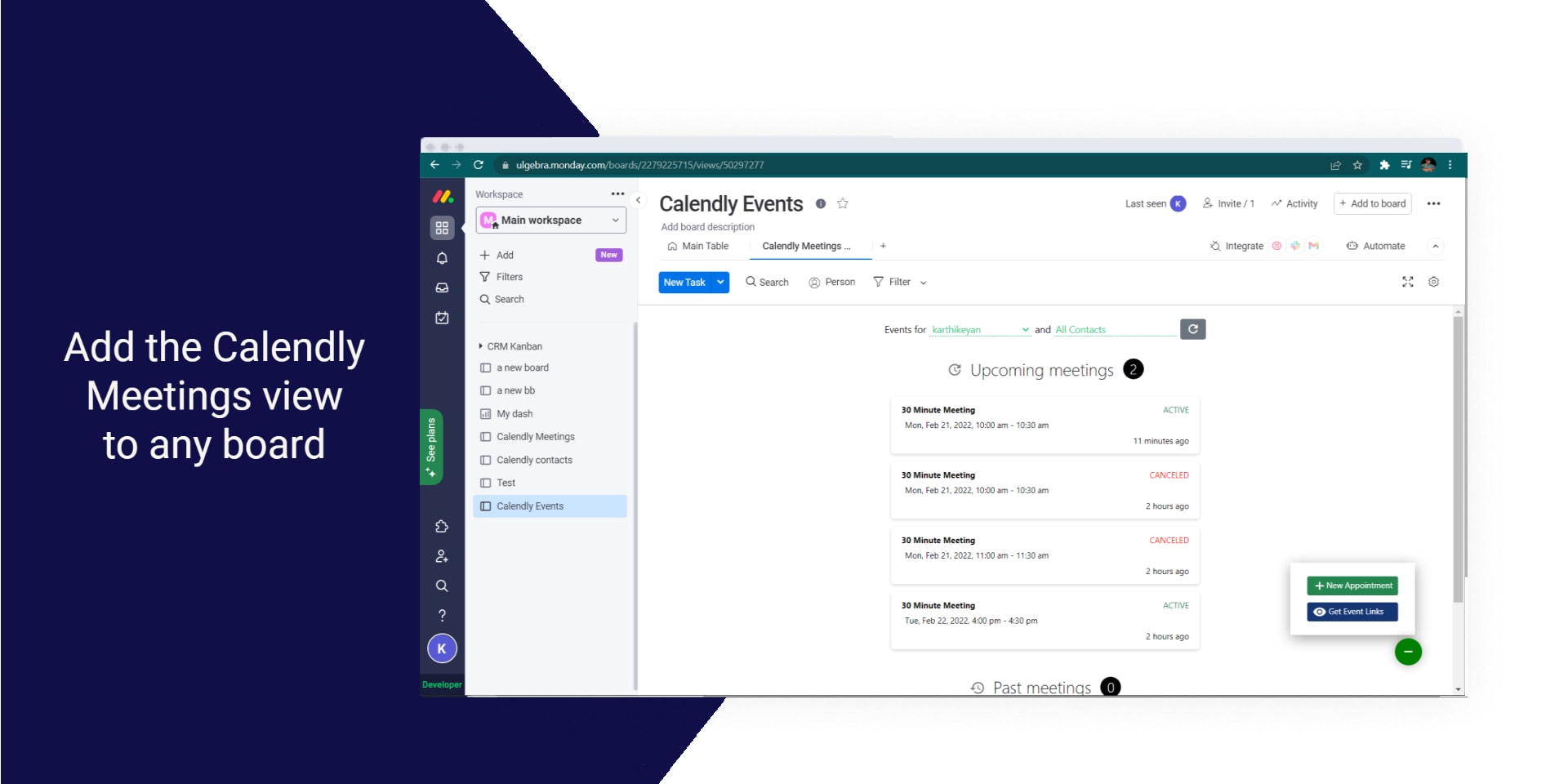Image resolution: width=1568 pixels, height=784 pixels.
Task: Open the notifications bell icon
Action: point(442,258)
